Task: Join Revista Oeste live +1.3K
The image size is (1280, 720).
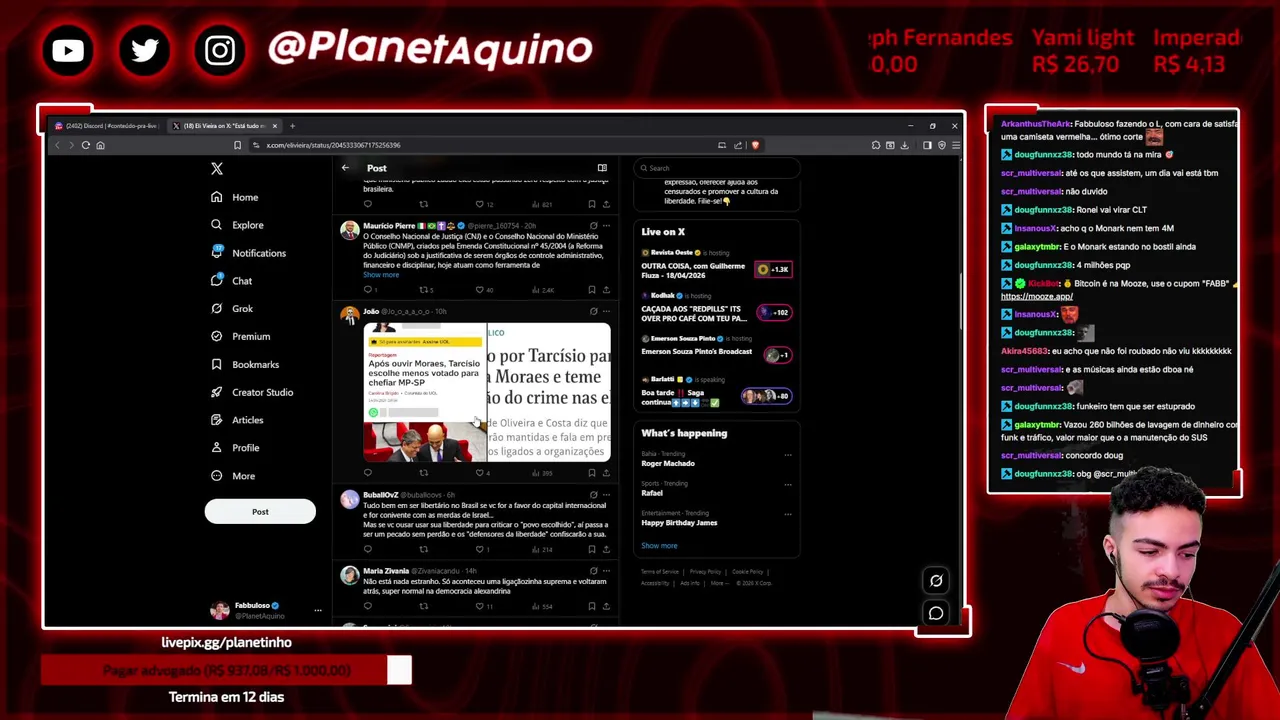Action: click(773, 269)
